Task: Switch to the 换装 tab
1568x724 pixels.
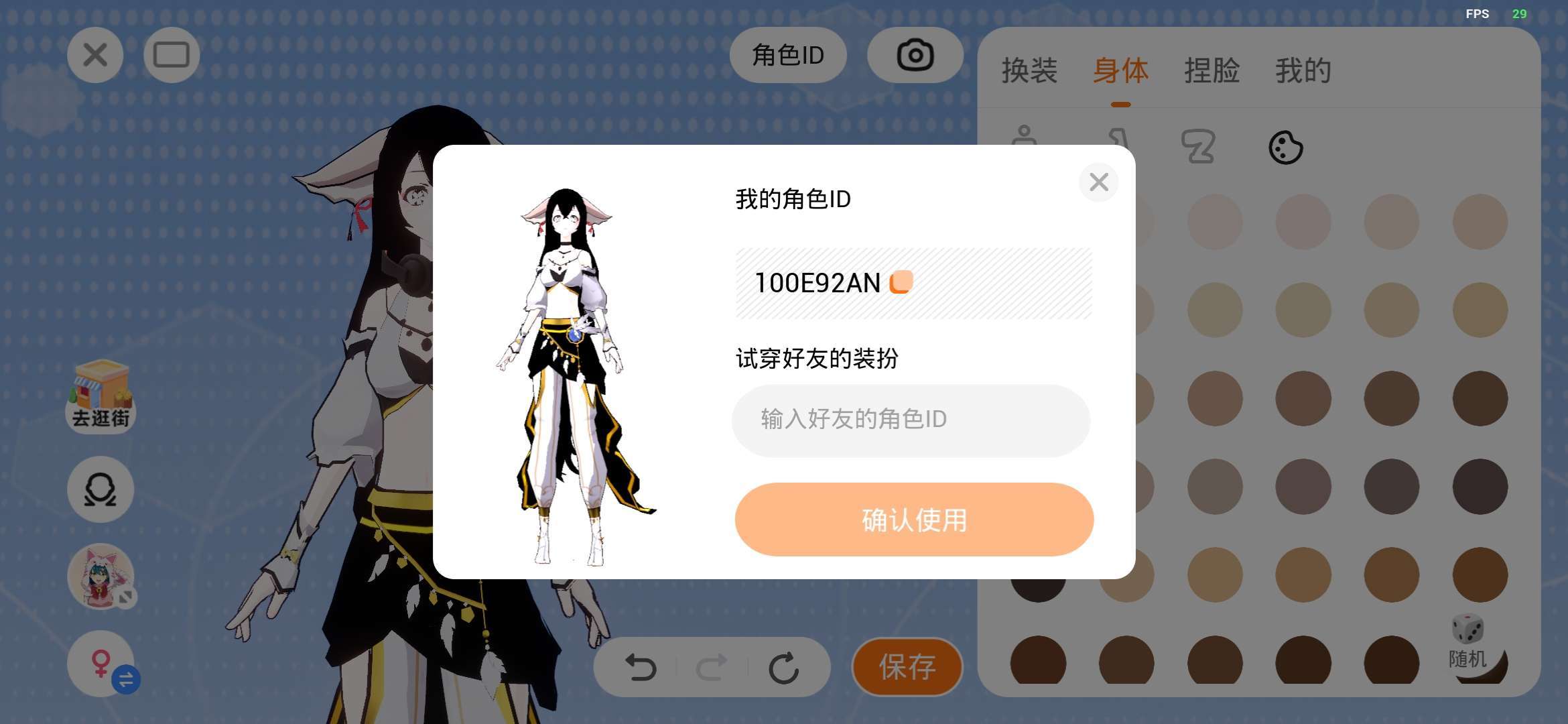Action: coord(1029,70)
